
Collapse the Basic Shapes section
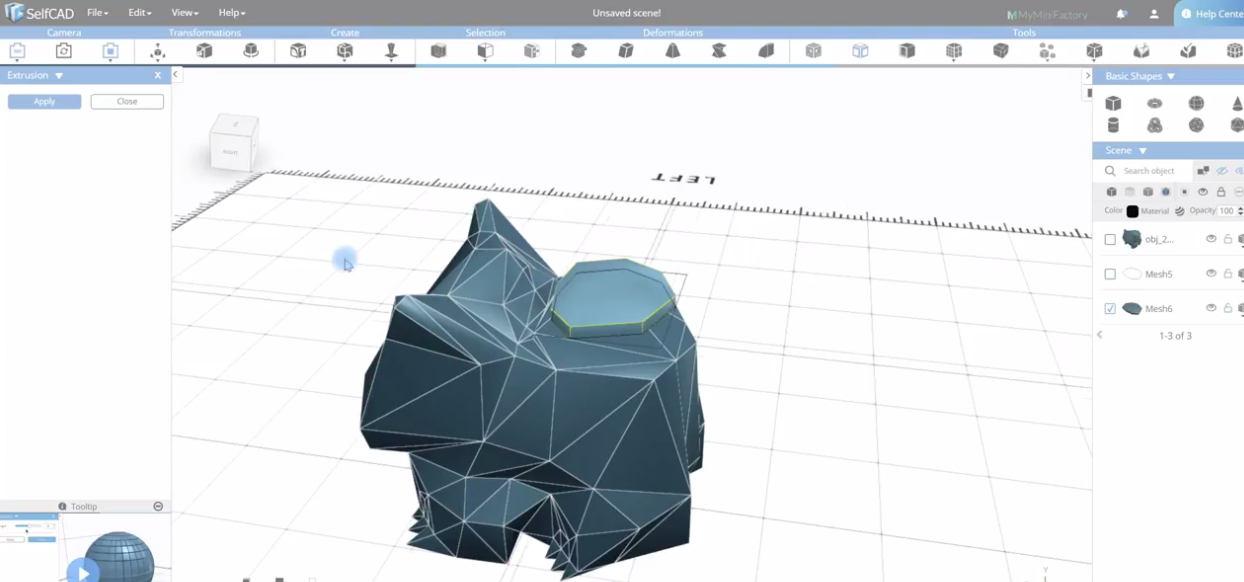click(x=1171, y=76)
